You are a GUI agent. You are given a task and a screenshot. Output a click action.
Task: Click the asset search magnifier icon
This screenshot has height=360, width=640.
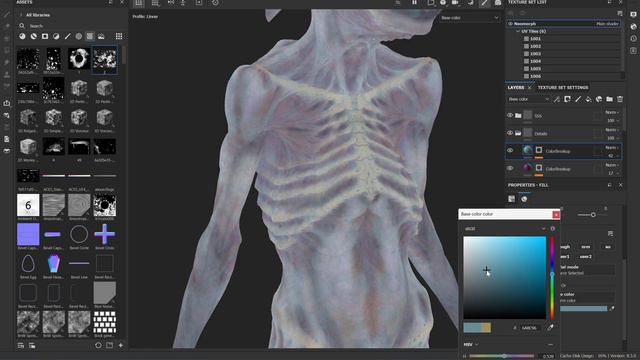pos(22,26)
